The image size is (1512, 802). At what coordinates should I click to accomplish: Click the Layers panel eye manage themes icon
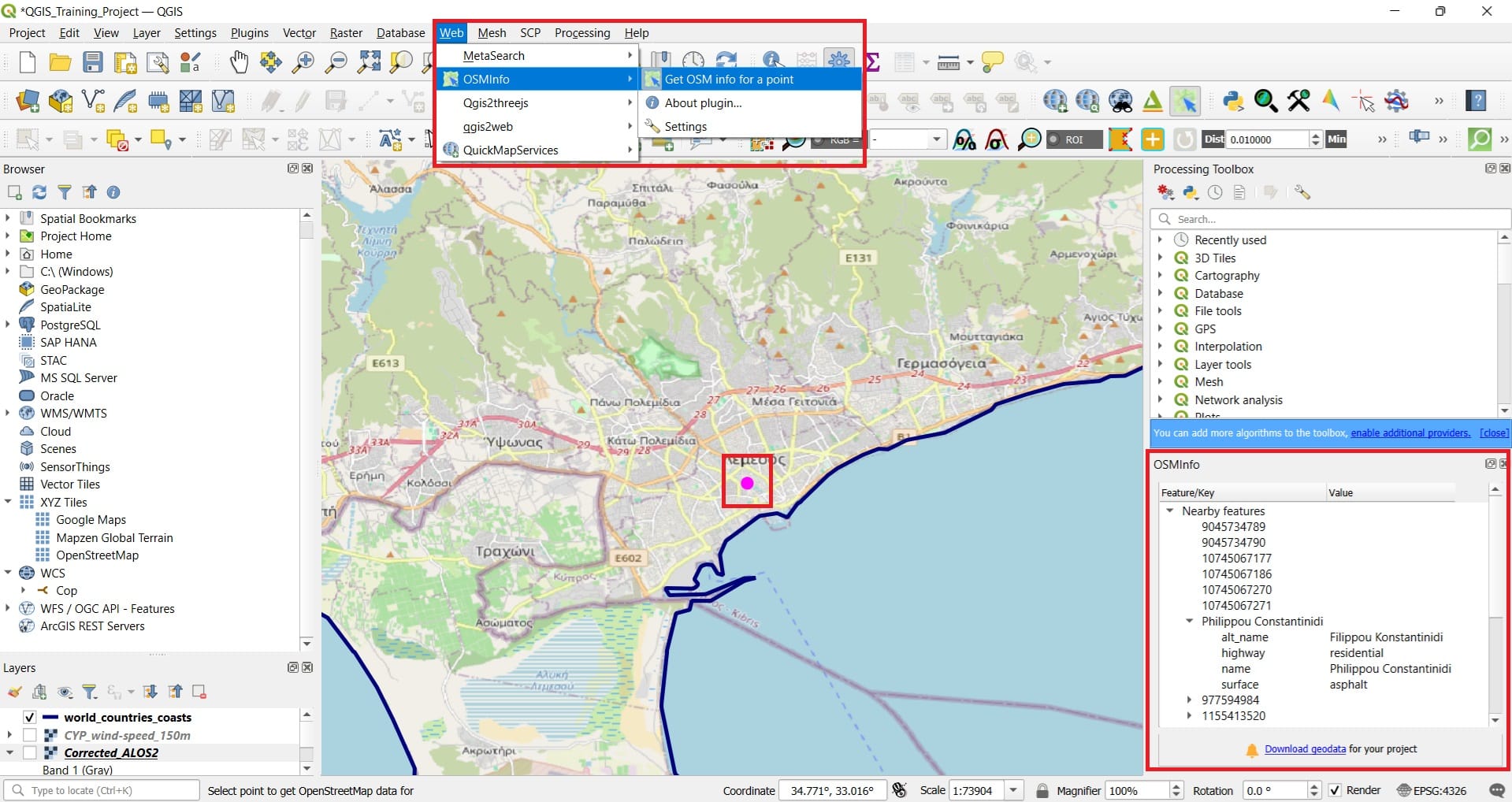pos(65,692)
